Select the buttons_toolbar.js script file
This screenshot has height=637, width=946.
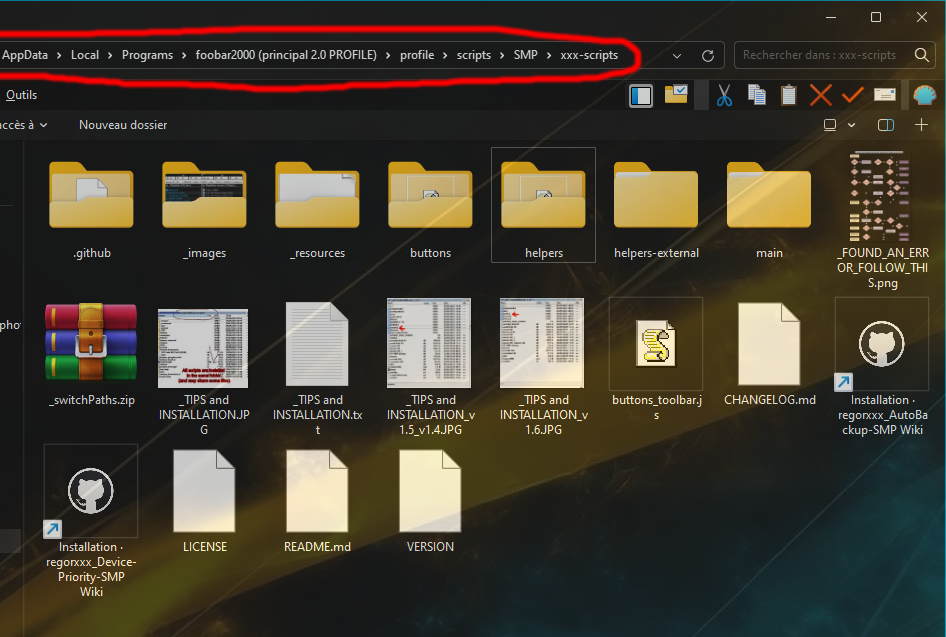[x=656, y=361]
